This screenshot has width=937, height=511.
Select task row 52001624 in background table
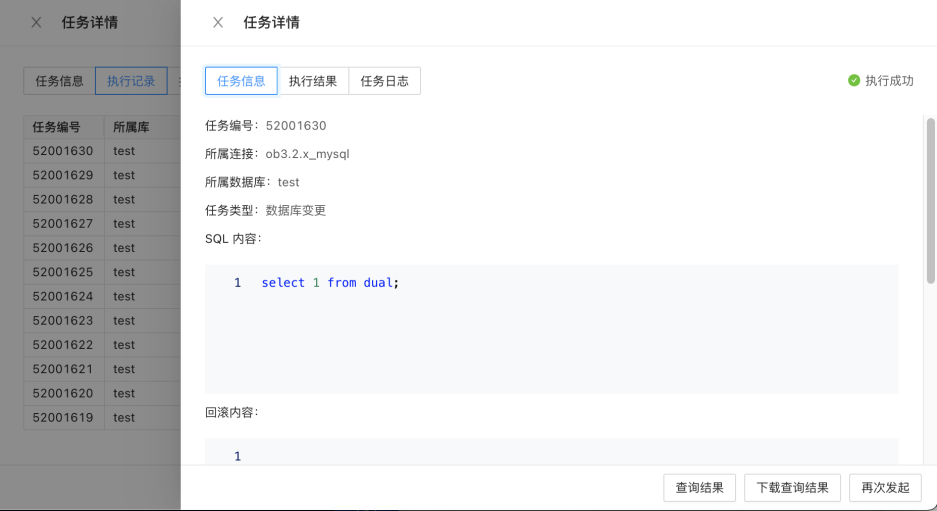(102, 296)
